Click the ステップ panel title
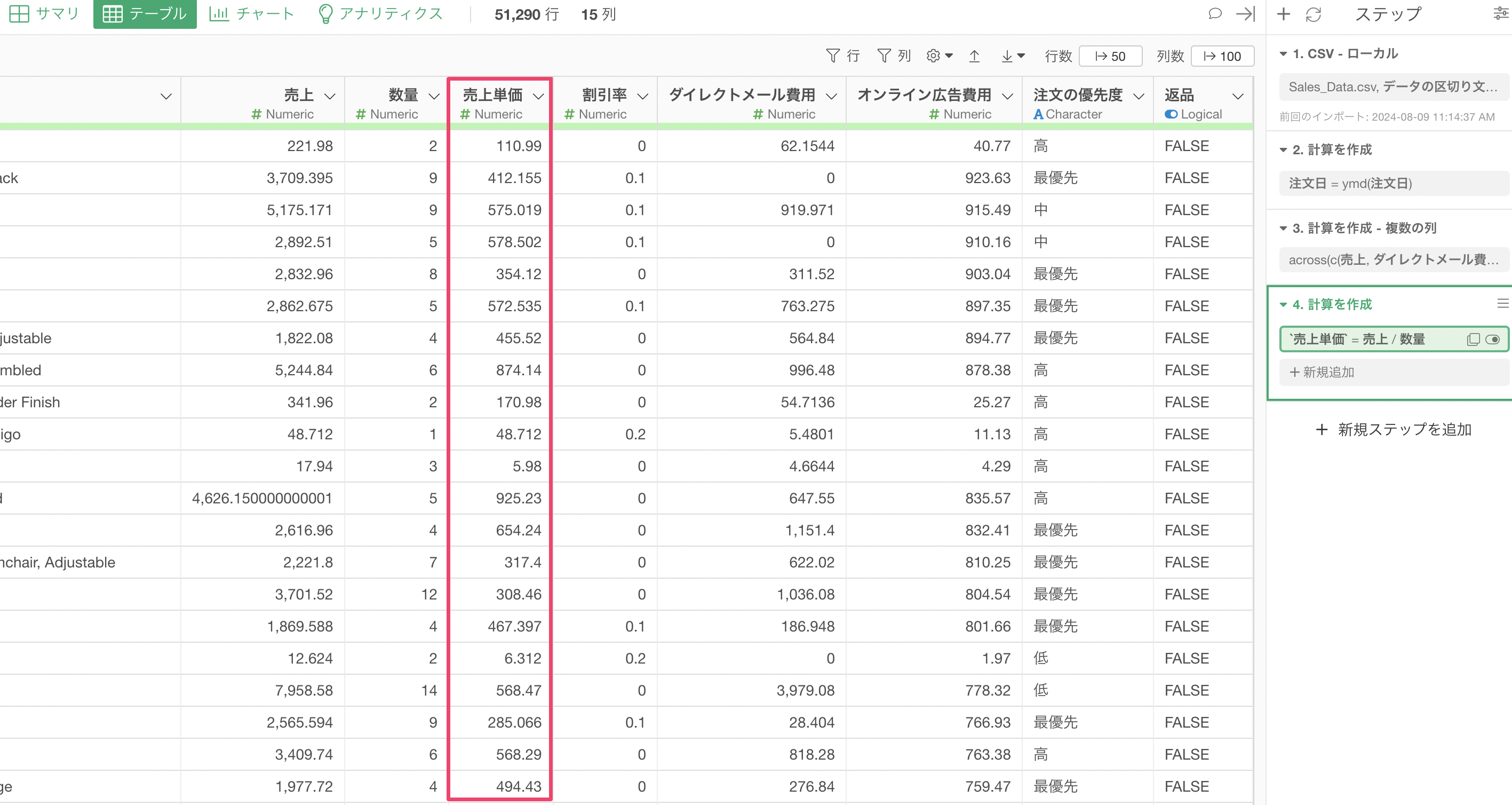The image size is (1512, 805). (1388, 14)
